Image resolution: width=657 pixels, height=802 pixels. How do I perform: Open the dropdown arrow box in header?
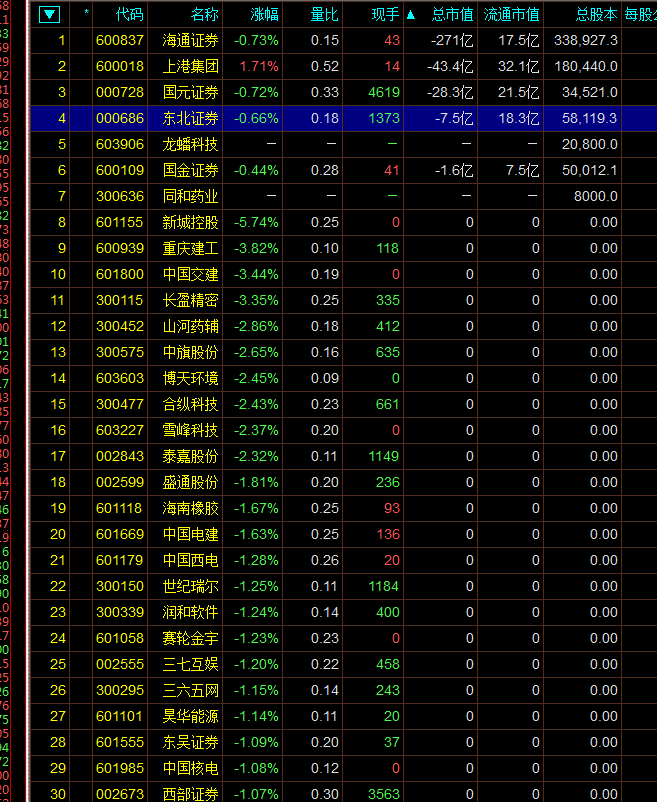tap(50, 14)
